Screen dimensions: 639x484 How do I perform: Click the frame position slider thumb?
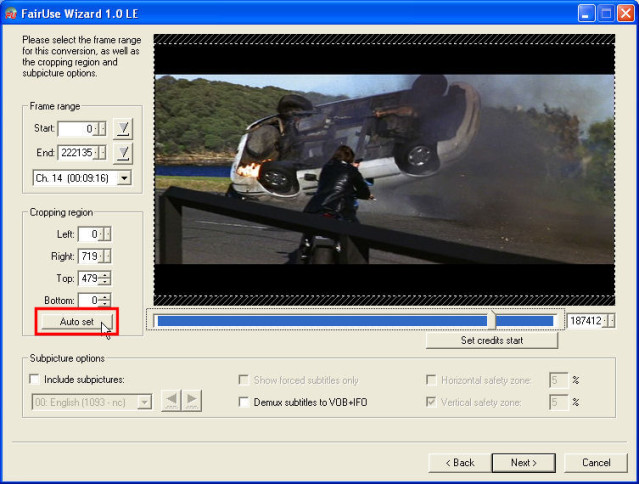coord(490,320)
